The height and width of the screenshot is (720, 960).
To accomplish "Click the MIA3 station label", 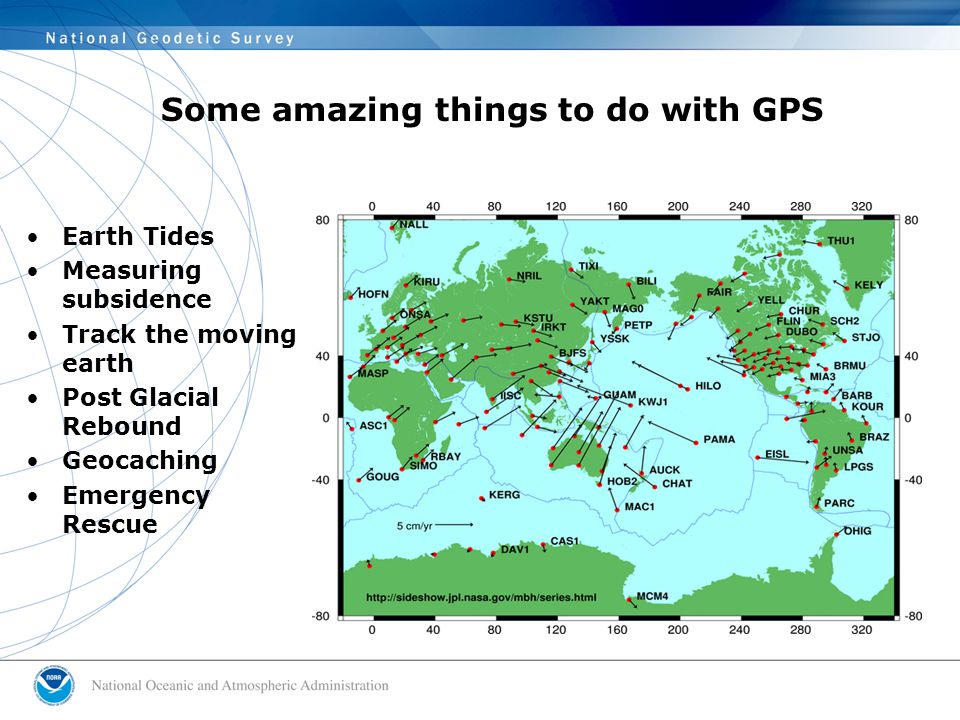I will pos(822,377).
